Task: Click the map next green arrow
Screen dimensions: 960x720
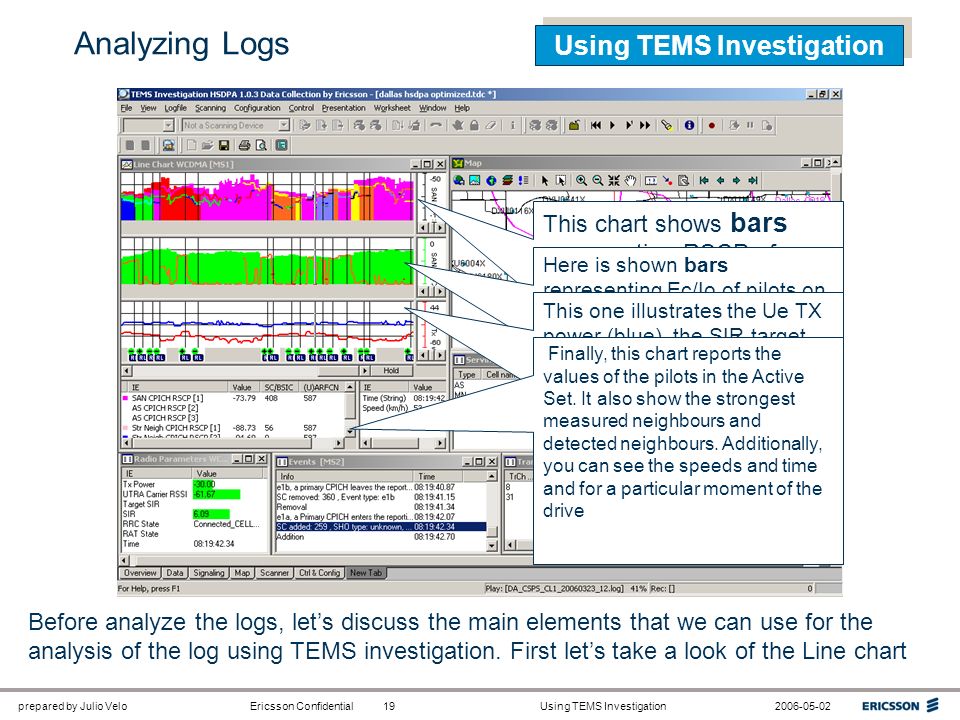Action: coord(737,181)
